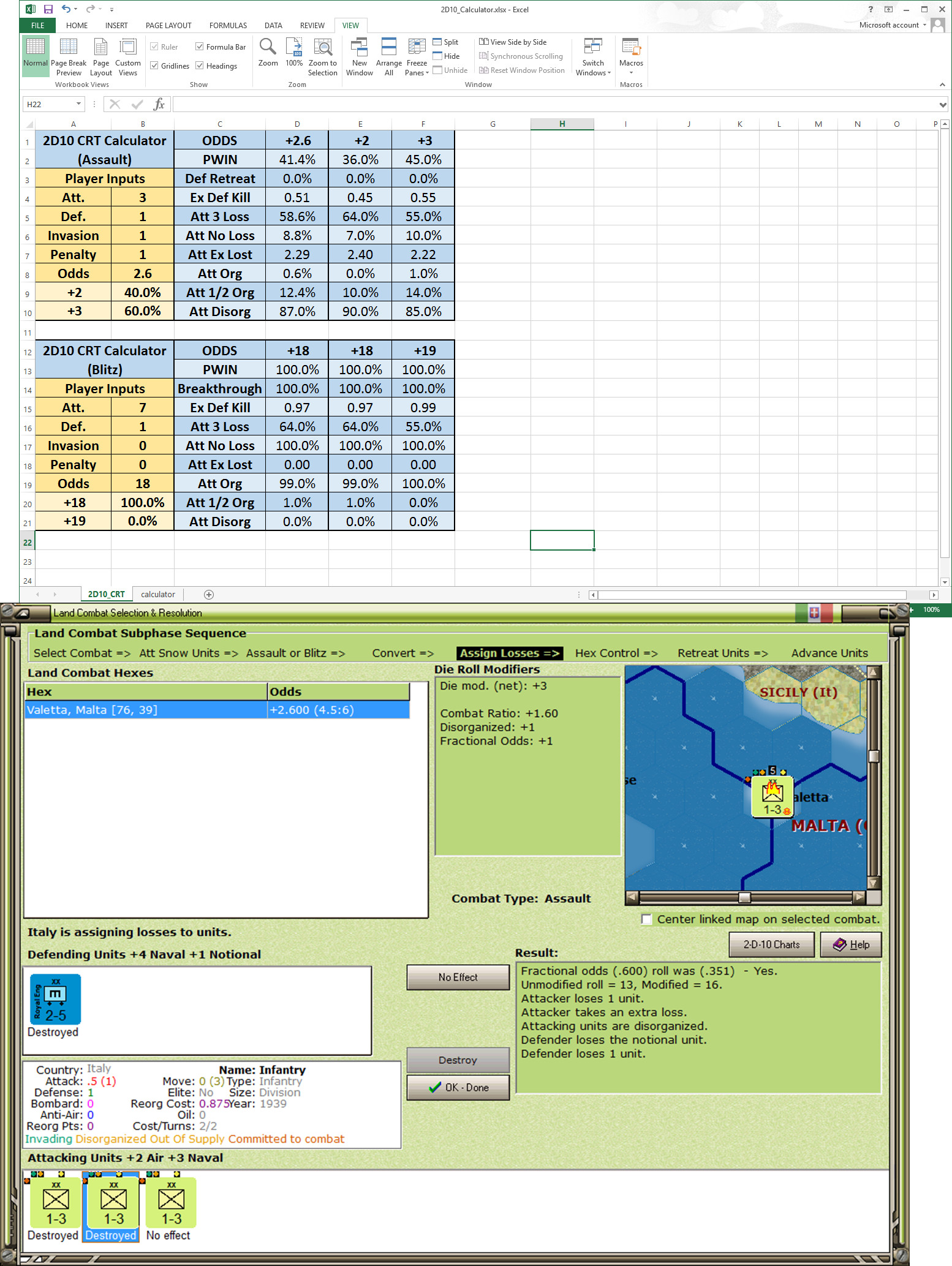Expand the Freeze Panes dropdown

pyautogui.click(x=417, y=72)
